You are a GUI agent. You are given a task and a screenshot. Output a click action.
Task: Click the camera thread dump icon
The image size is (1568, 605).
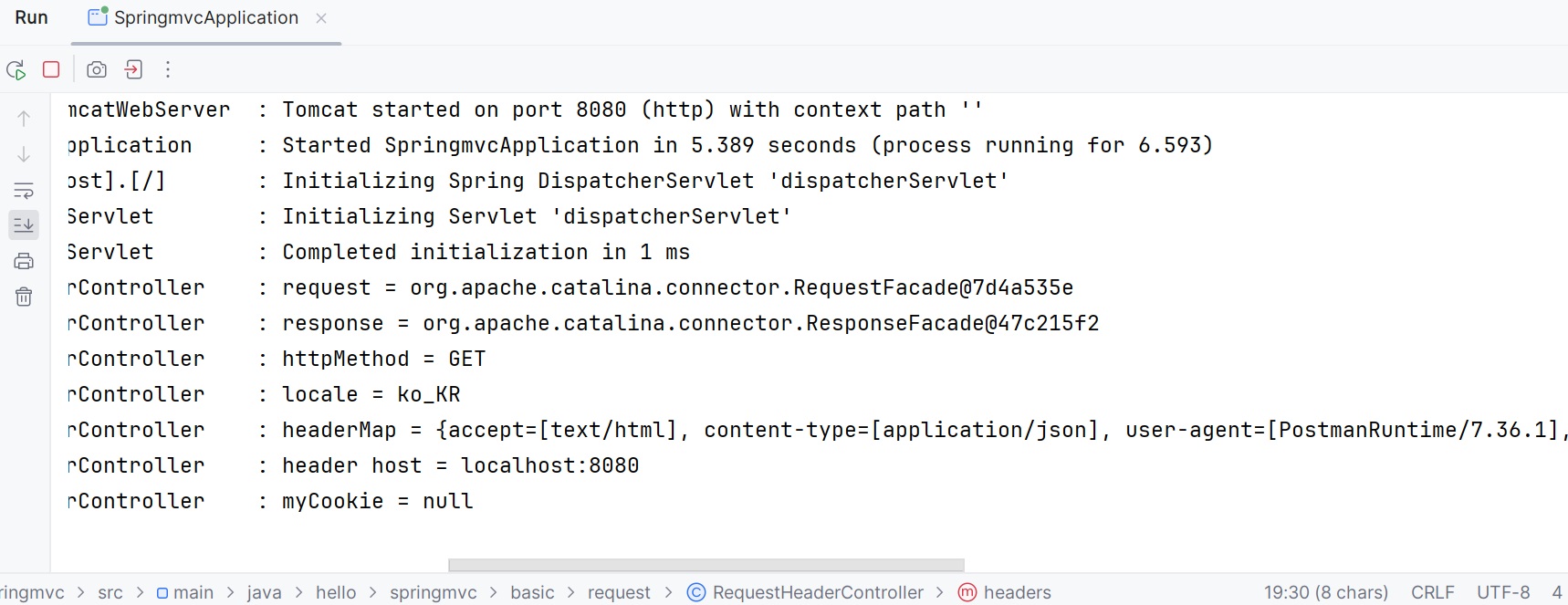[97, 69]
